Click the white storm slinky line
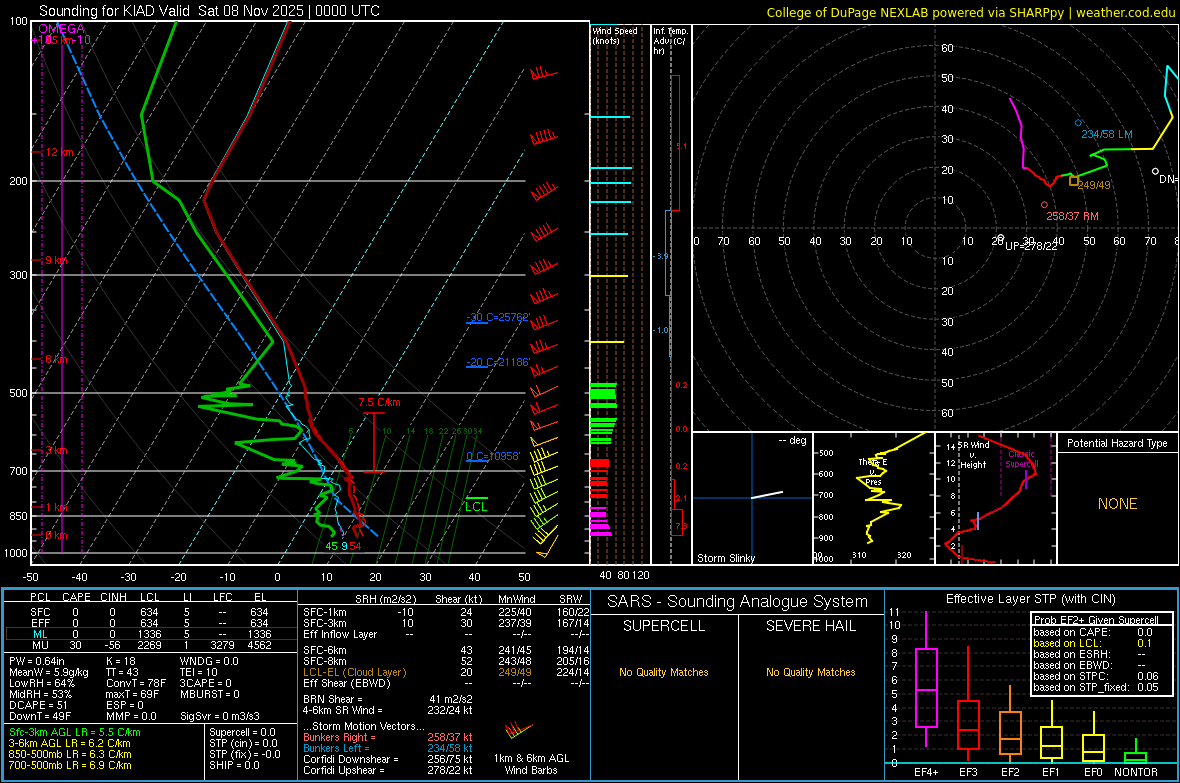The width and height of the screenshot is (1180, 783). point(767,495)
